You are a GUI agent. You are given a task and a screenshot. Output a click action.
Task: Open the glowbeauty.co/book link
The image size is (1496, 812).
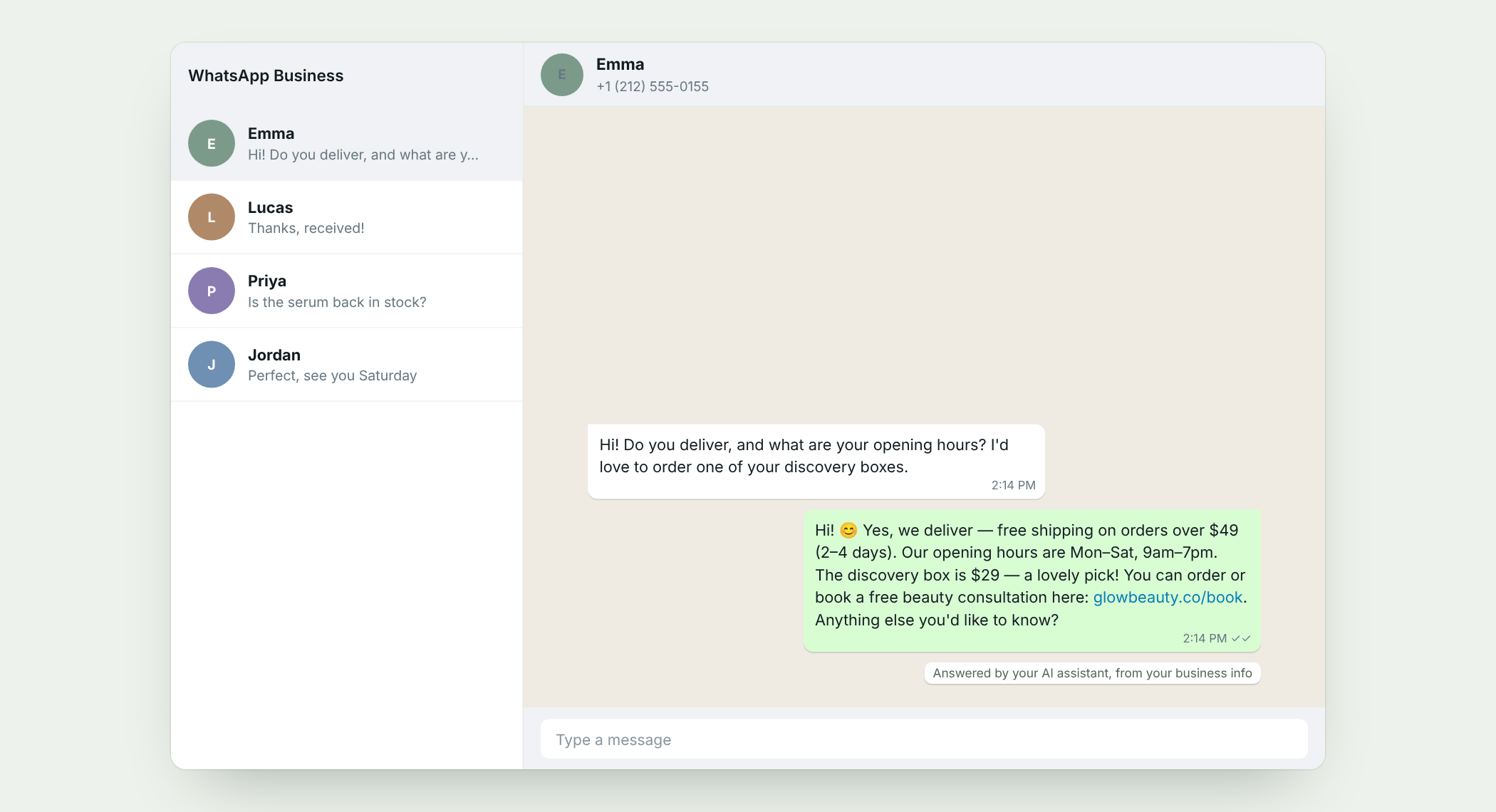coord(1168,598)
